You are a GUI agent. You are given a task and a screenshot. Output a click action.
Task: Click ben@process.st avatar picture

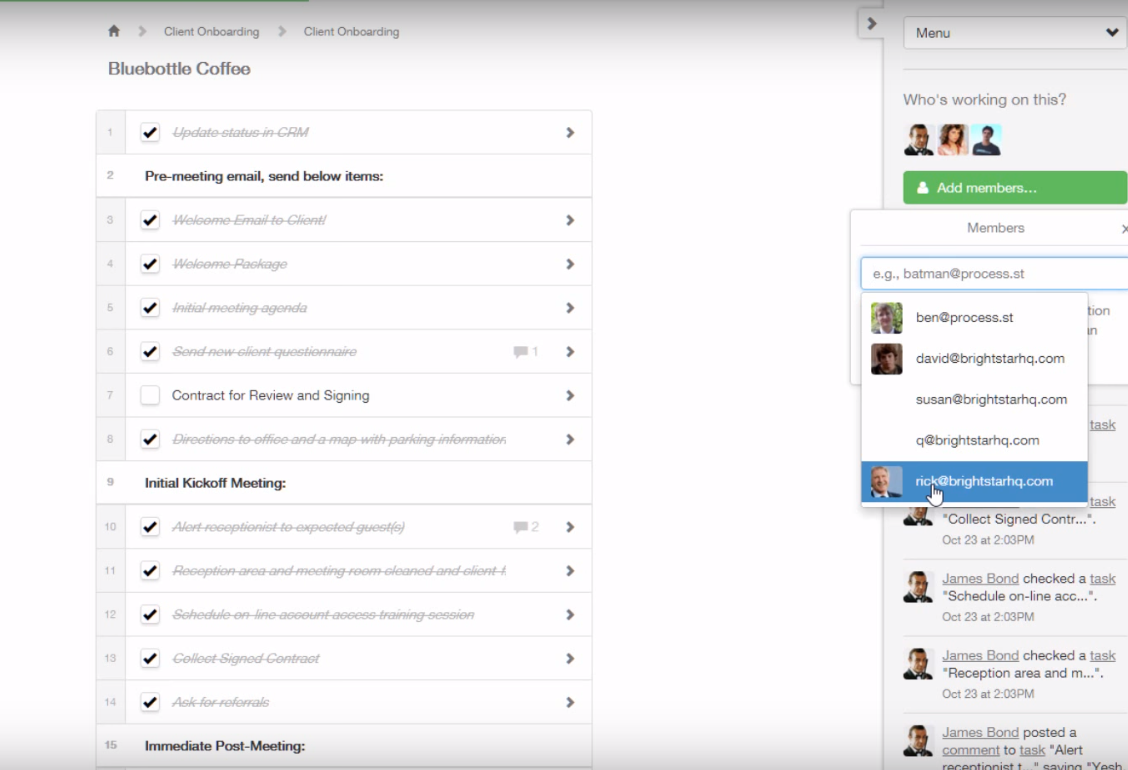pyautogui.click(x=886, y=317)
